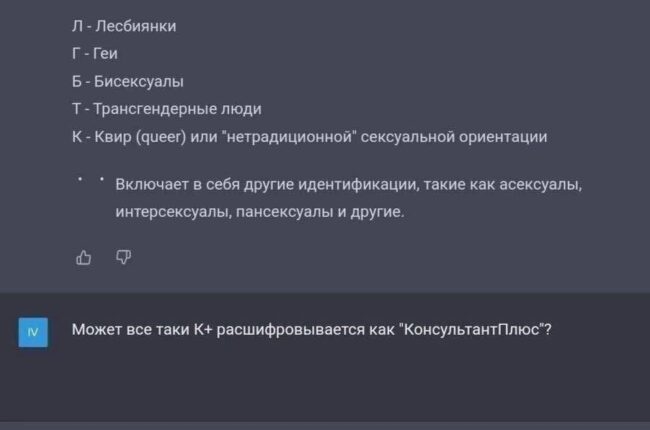Click the user message starting "Может все таки"
The width and height of the screenshot is (650, 430).
[311, 329]
